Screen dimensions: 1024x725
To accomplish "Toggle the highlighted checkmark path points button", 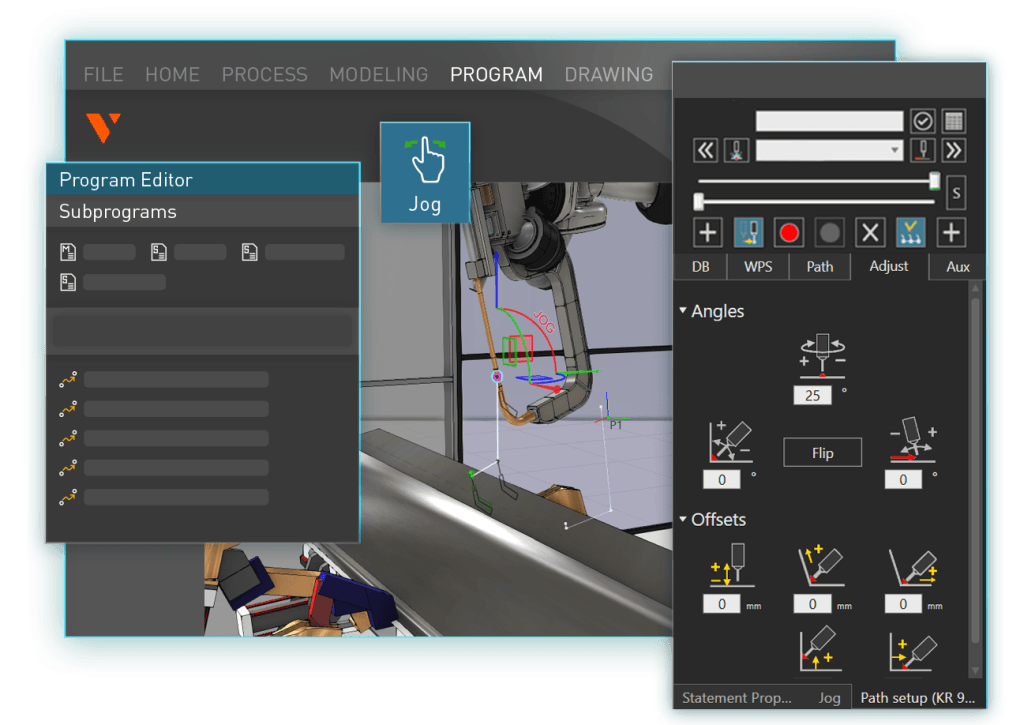I will point(910,233).
